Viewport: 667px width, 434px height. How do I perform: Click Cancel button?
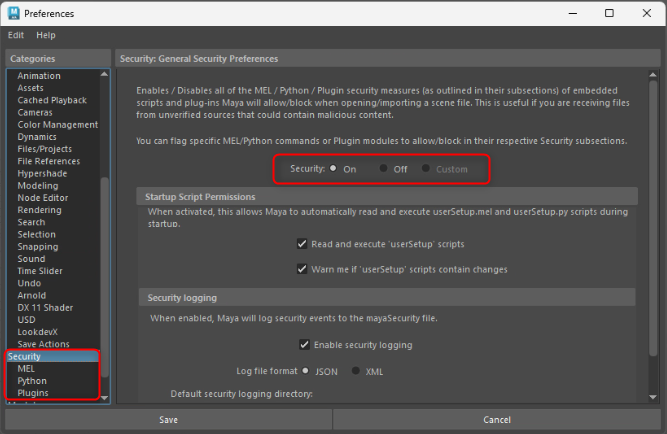497,420
